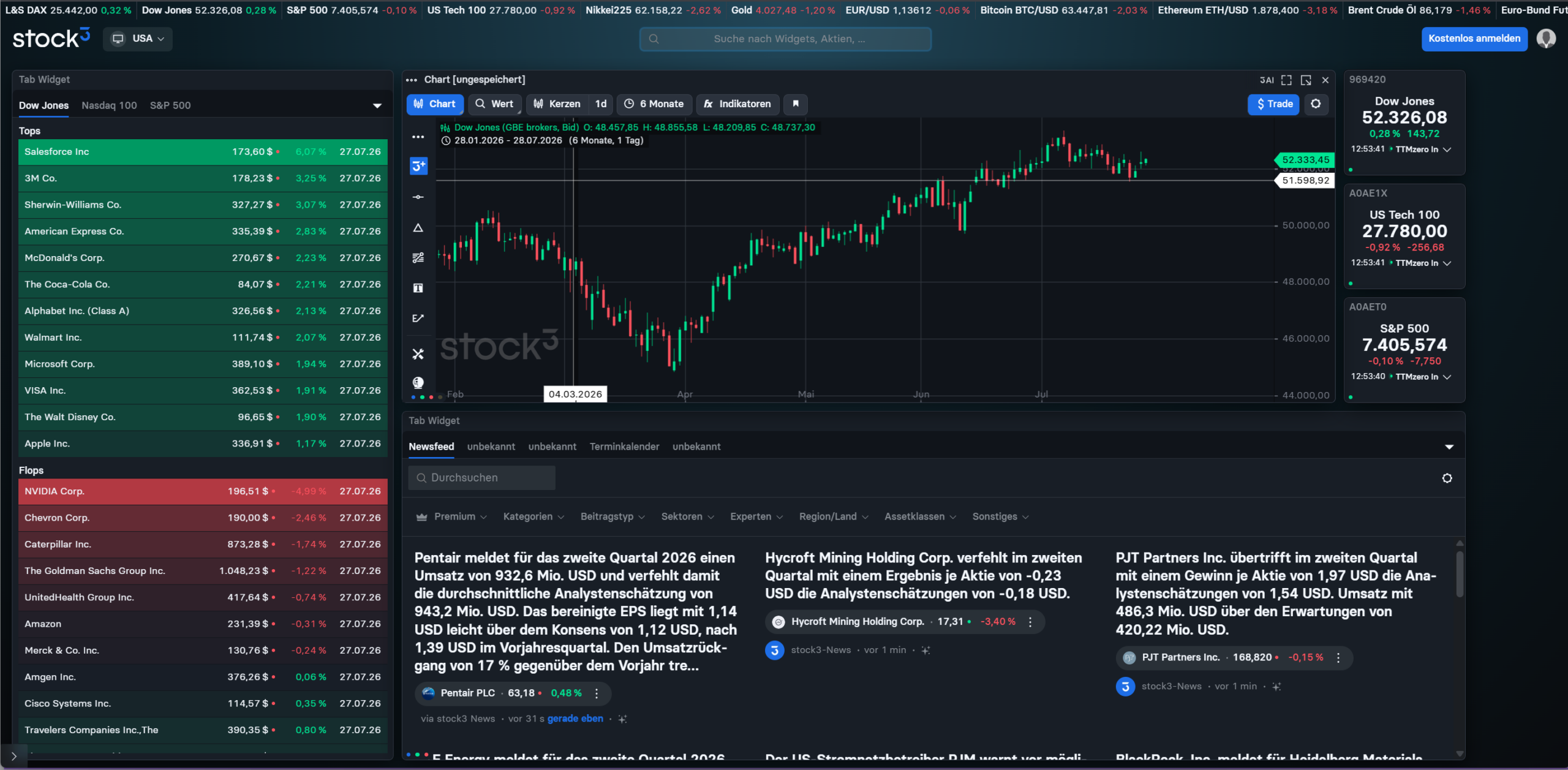Screen dimensions: 1568x770
Task: Select the measure/arrow drawing tool
Action: tap(418, 318)
